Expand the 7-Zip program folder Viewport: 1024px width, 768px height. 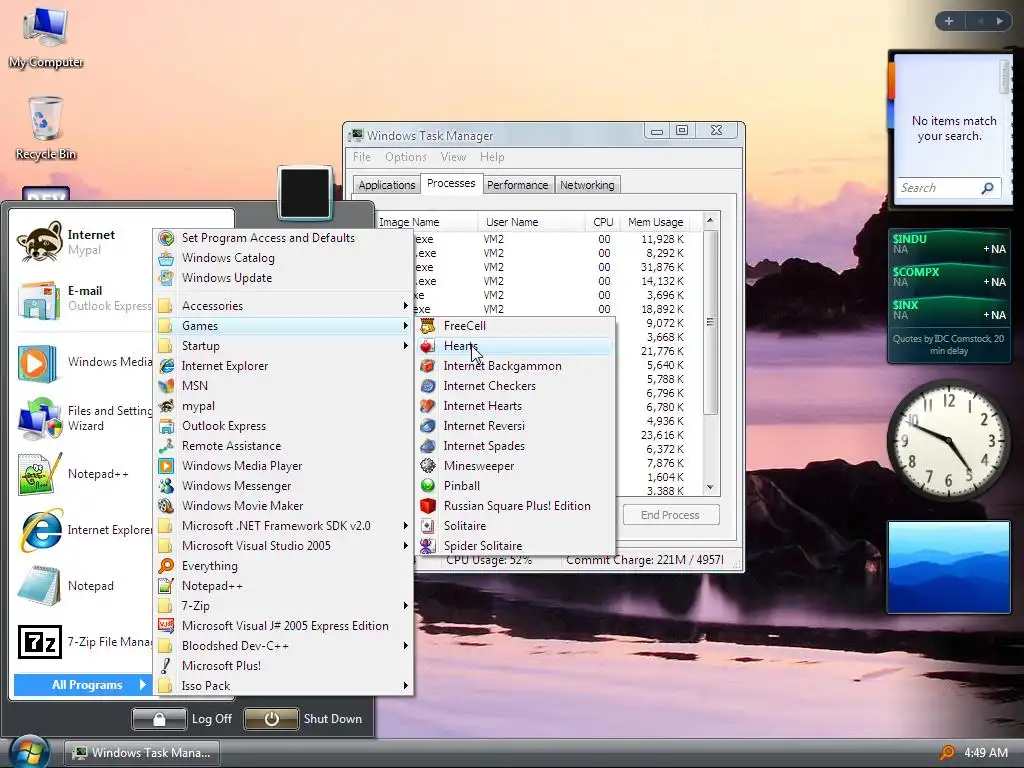tap(283, 605)
